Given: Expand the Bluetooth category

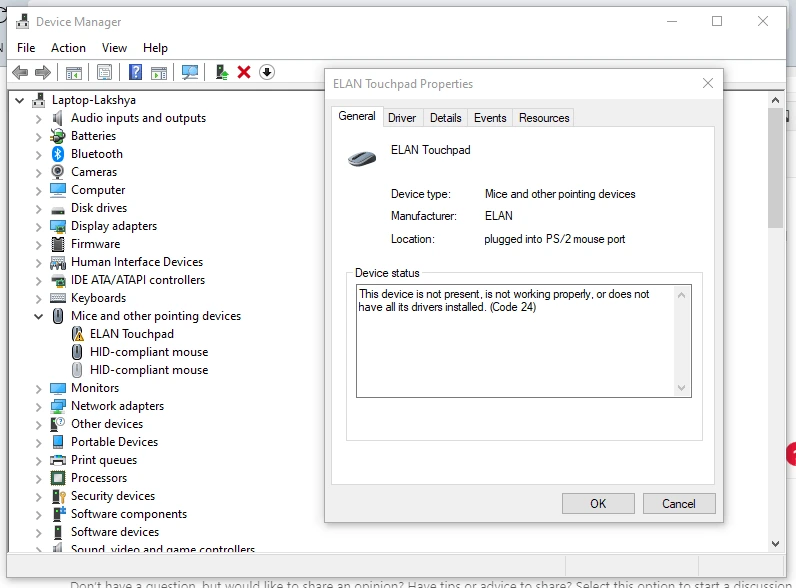Looking at the screenshot, I should coord(39,154).
